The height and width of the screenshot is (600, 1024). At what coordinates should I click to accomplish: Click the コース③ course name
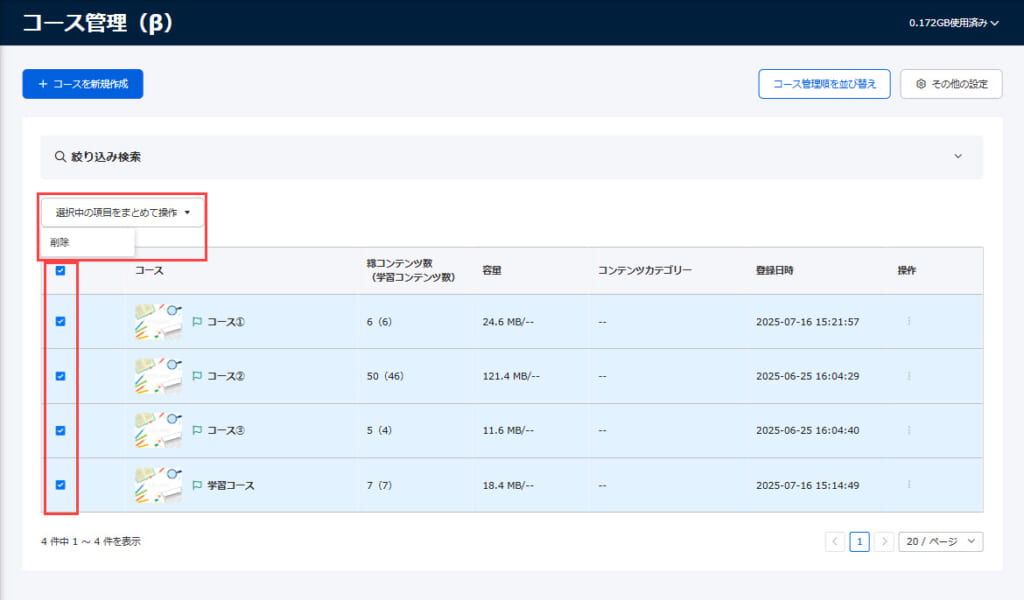pos(226,430)
